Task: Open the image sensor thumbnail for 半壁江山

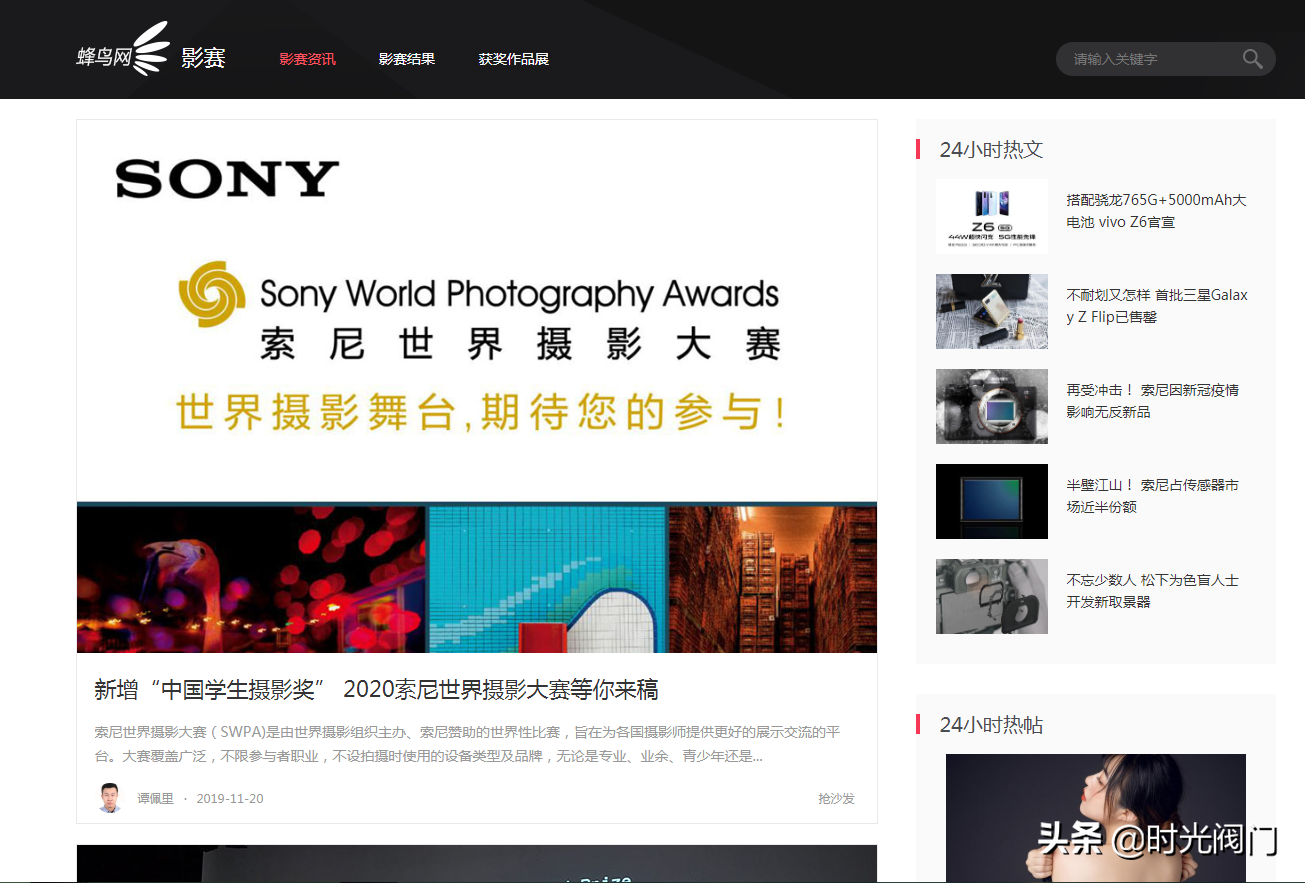Action: (992, 501)
